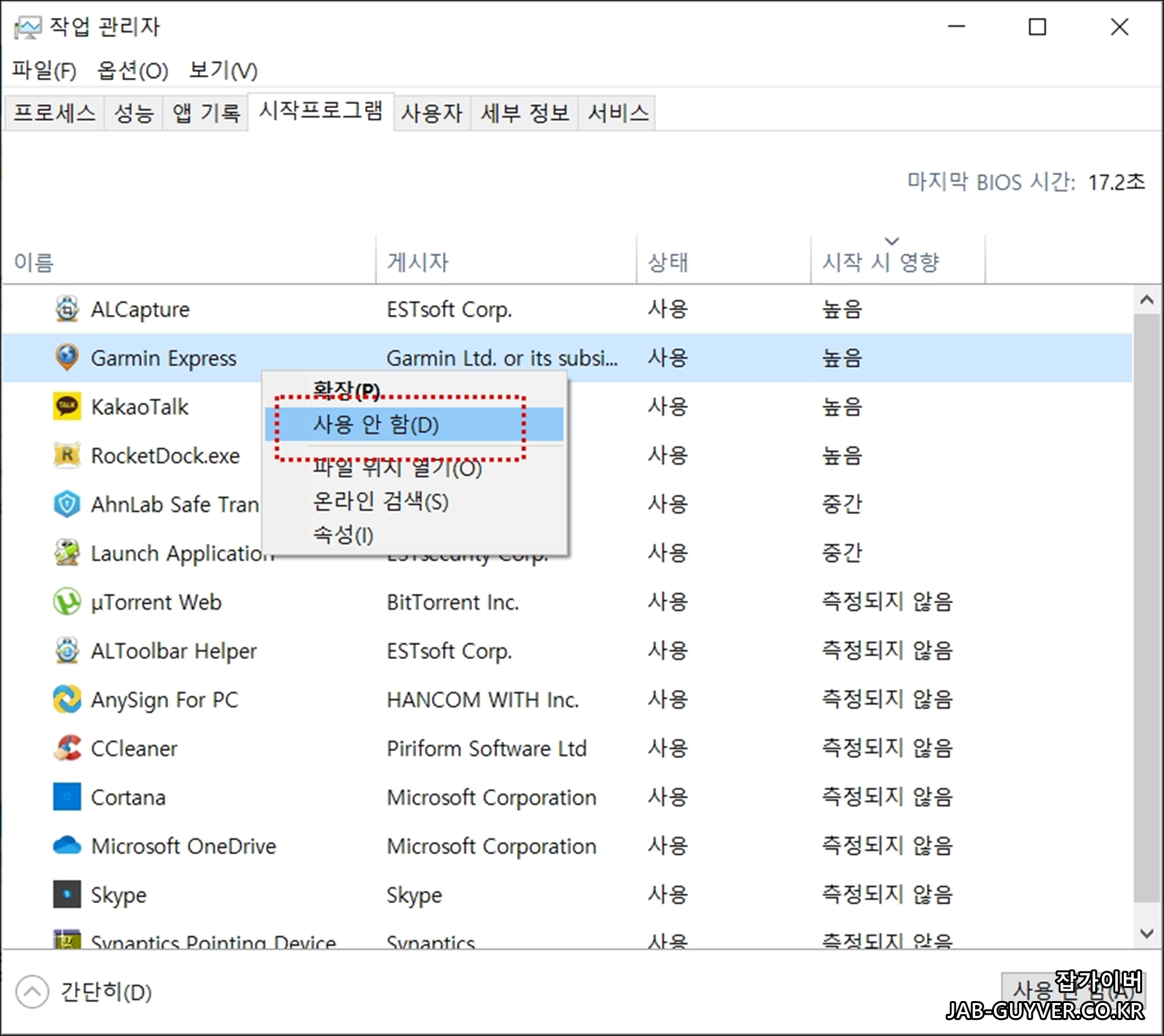Click the KakaoTalk yellow icon
The height and width of the screenshot is (1036, 1164).
coord(67,407)
